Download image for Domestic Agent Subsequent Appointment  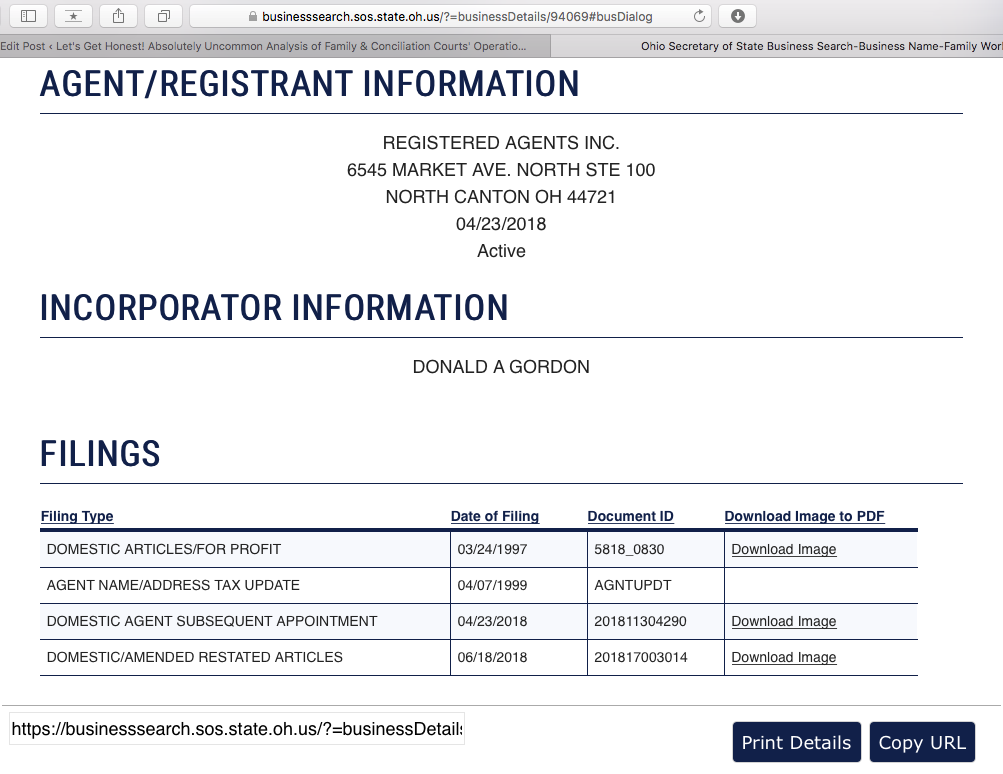pos(783,621)
